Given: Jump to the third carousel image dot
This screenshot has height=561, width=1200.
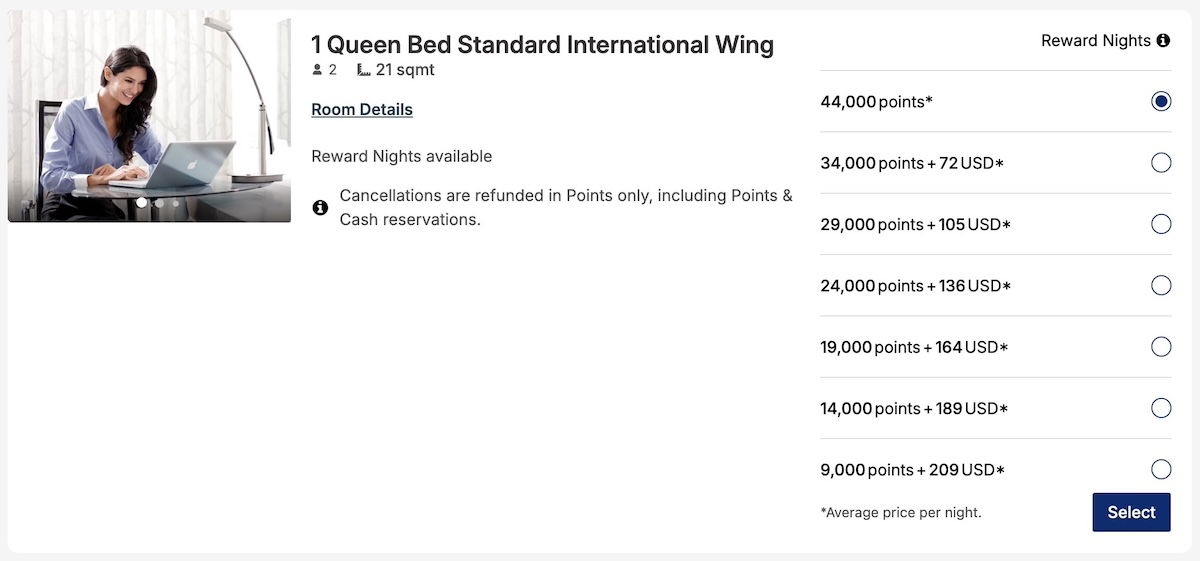Looking at the screenshot, I should [x=176, y=203].
